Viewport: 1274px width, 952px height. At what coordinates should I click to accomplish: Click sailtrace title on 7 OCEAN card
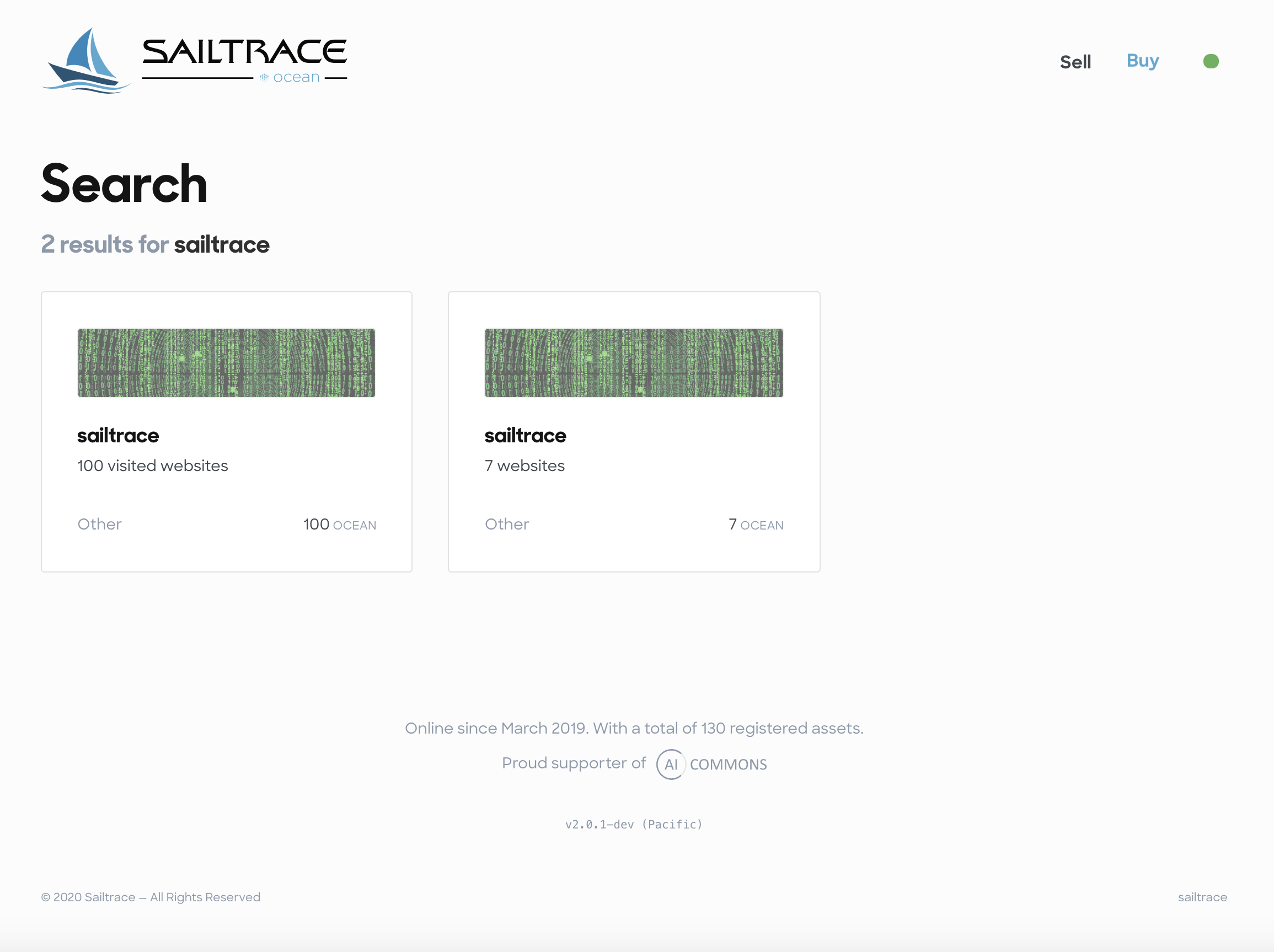point(525,435)
